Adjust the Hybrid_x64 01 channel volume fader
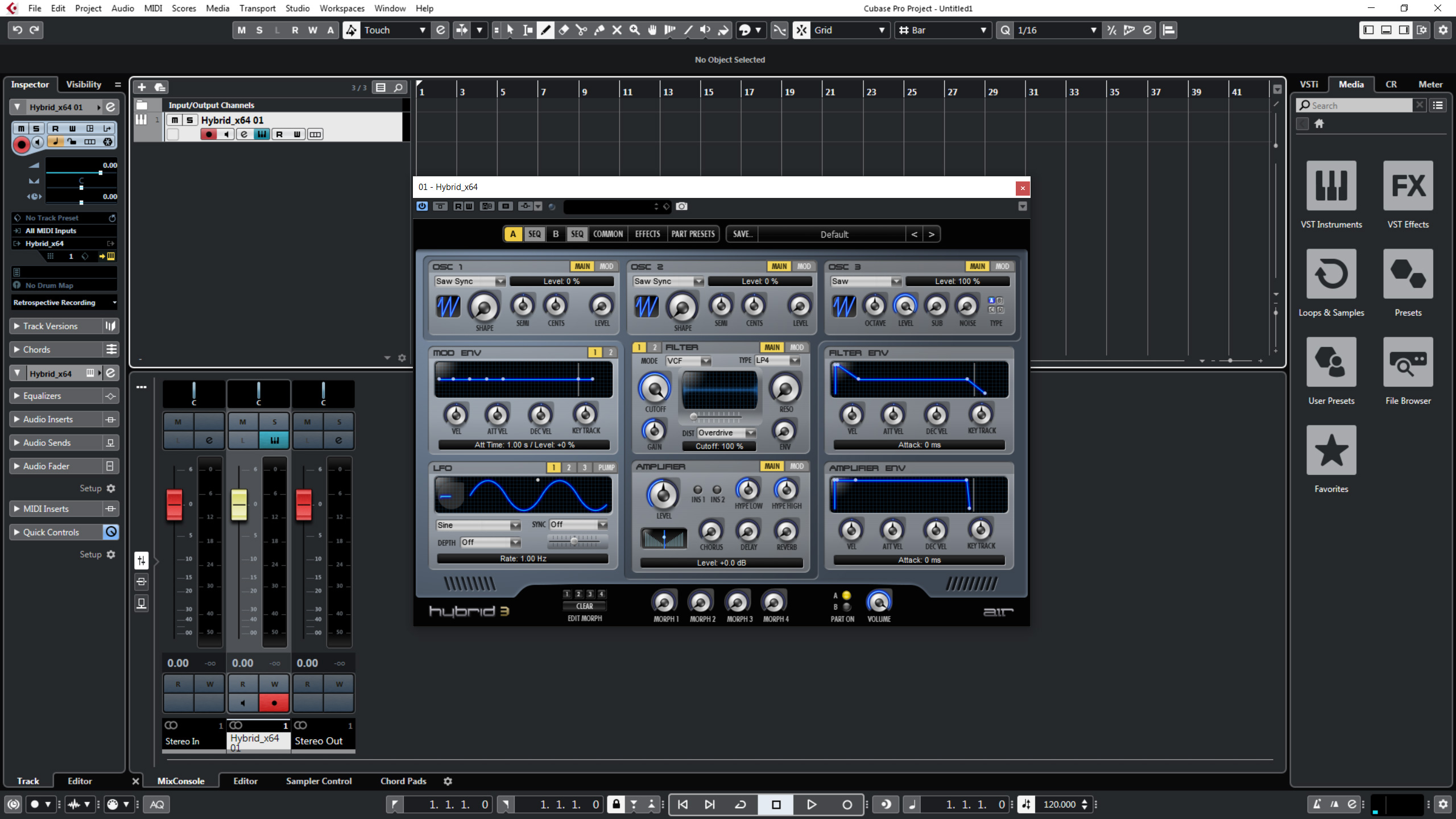 pos(239,504)
